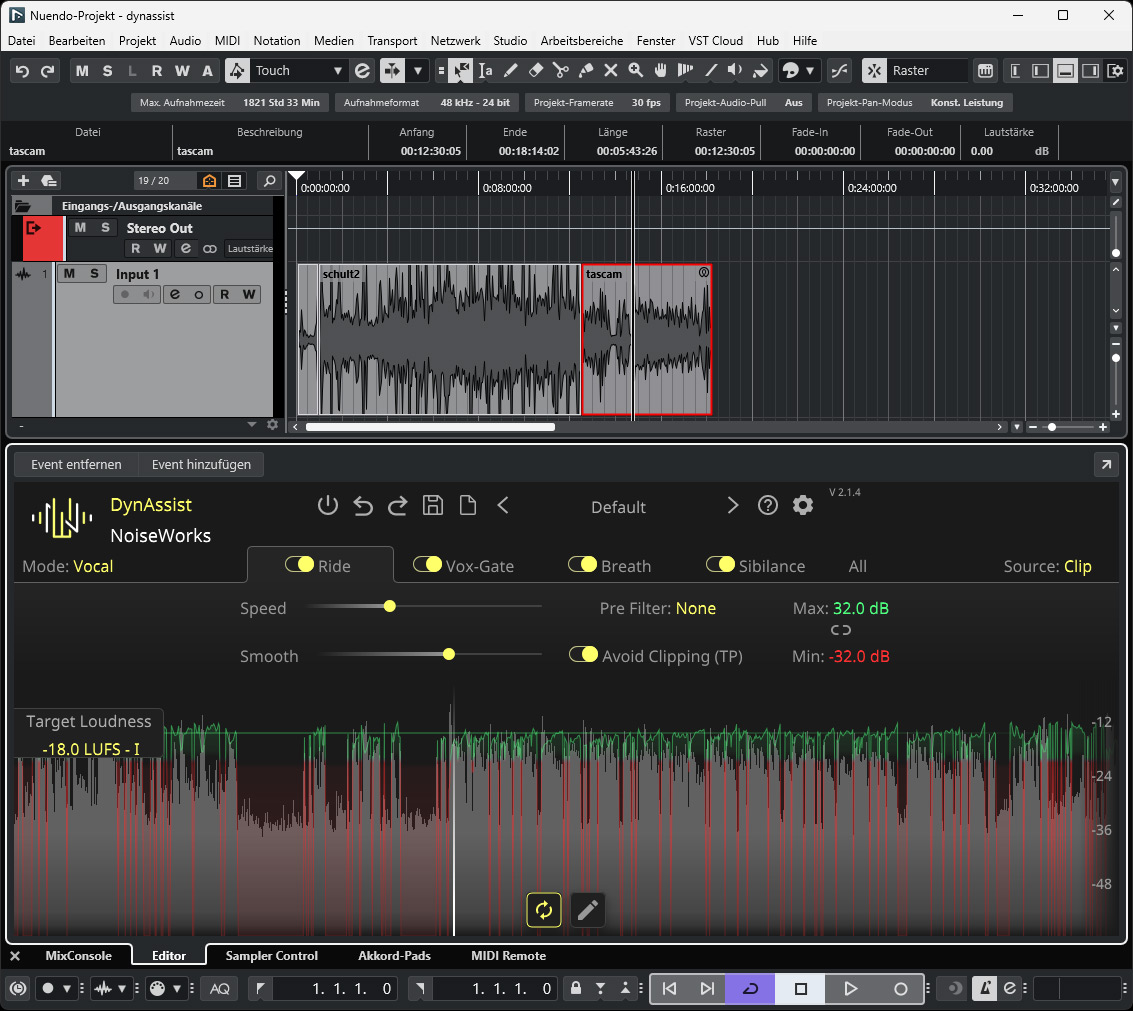
Task: Save the DynAssist preset with disk icon
Action: tap(433, 506)
